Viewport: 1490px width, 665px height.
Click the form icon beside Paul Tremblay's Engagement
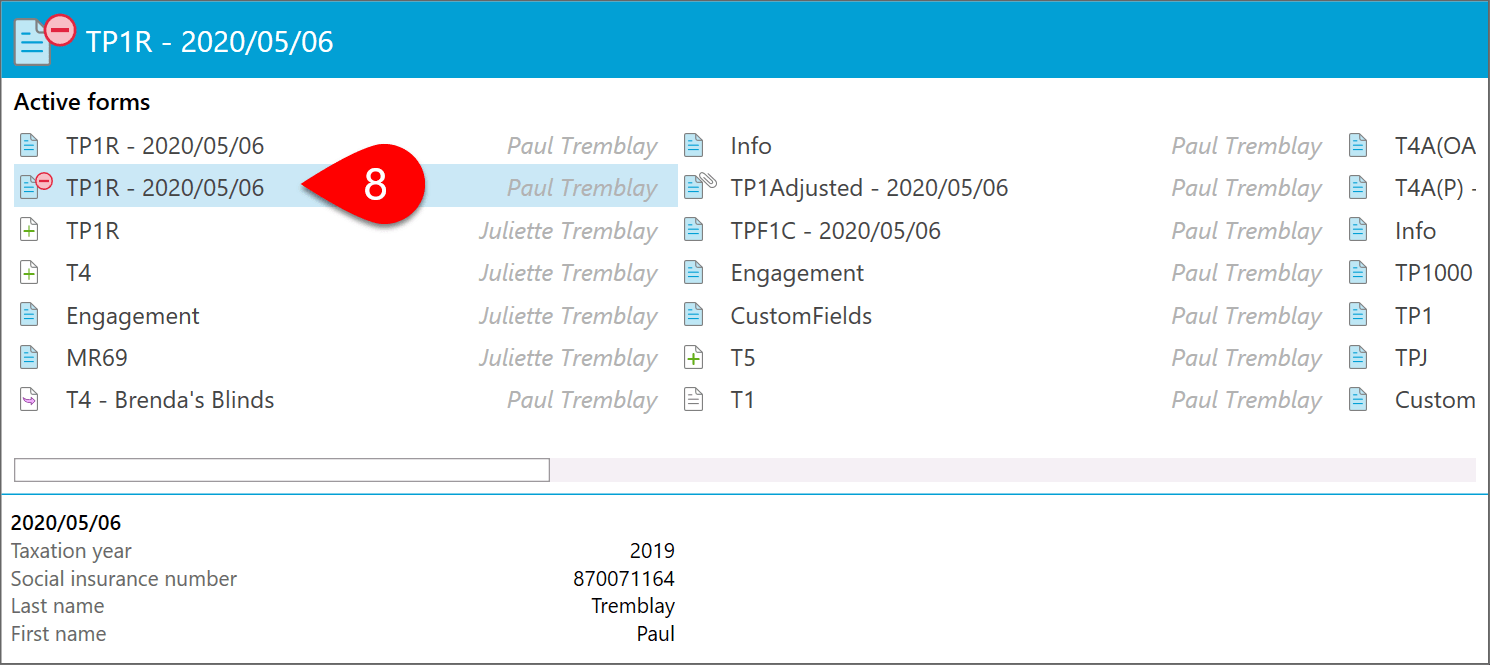point(693,272)
